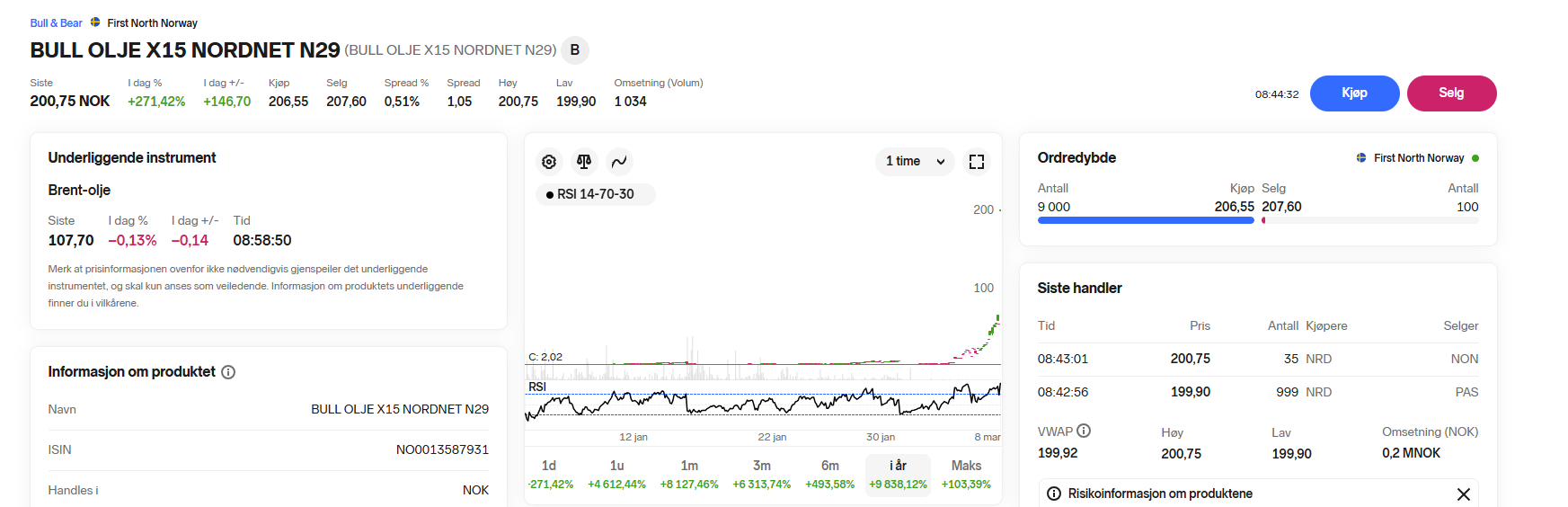Dismiss the Risikoinformasjon banner
Image resolution: width=1568 pixels, height=507 pixels.
tap(1463, 494)
